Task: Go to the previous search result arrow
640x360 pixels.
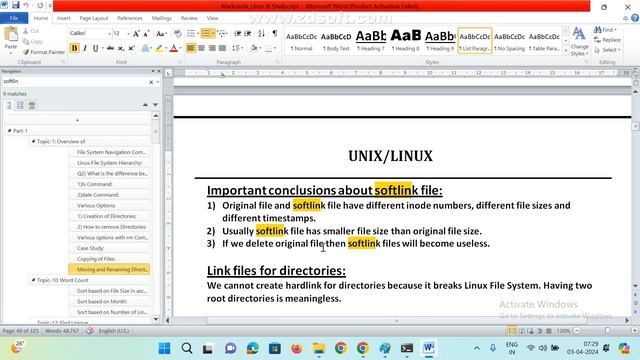Action: [x=145, y=105]
